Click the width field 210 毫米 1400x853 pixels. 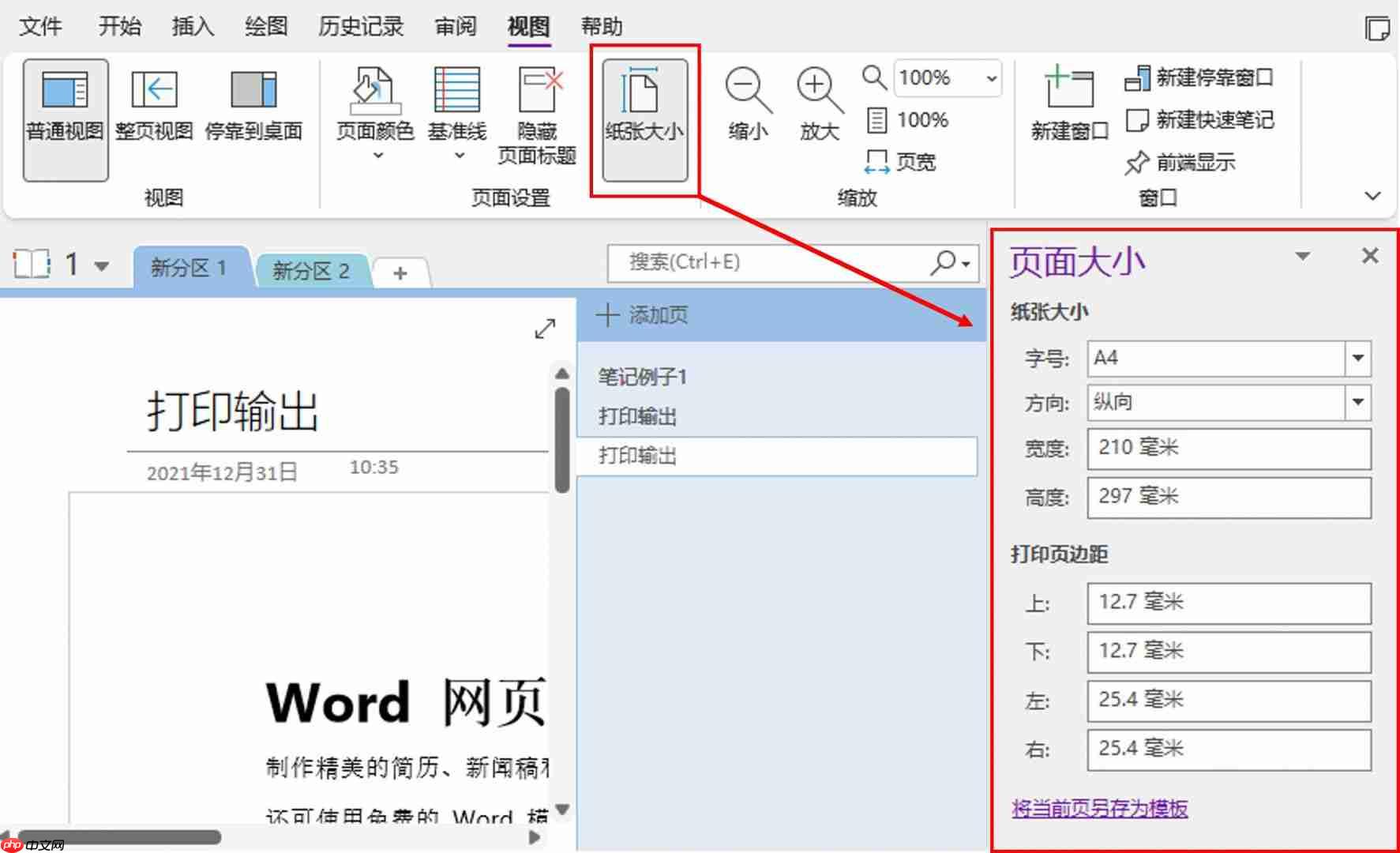coord(1229,449)
